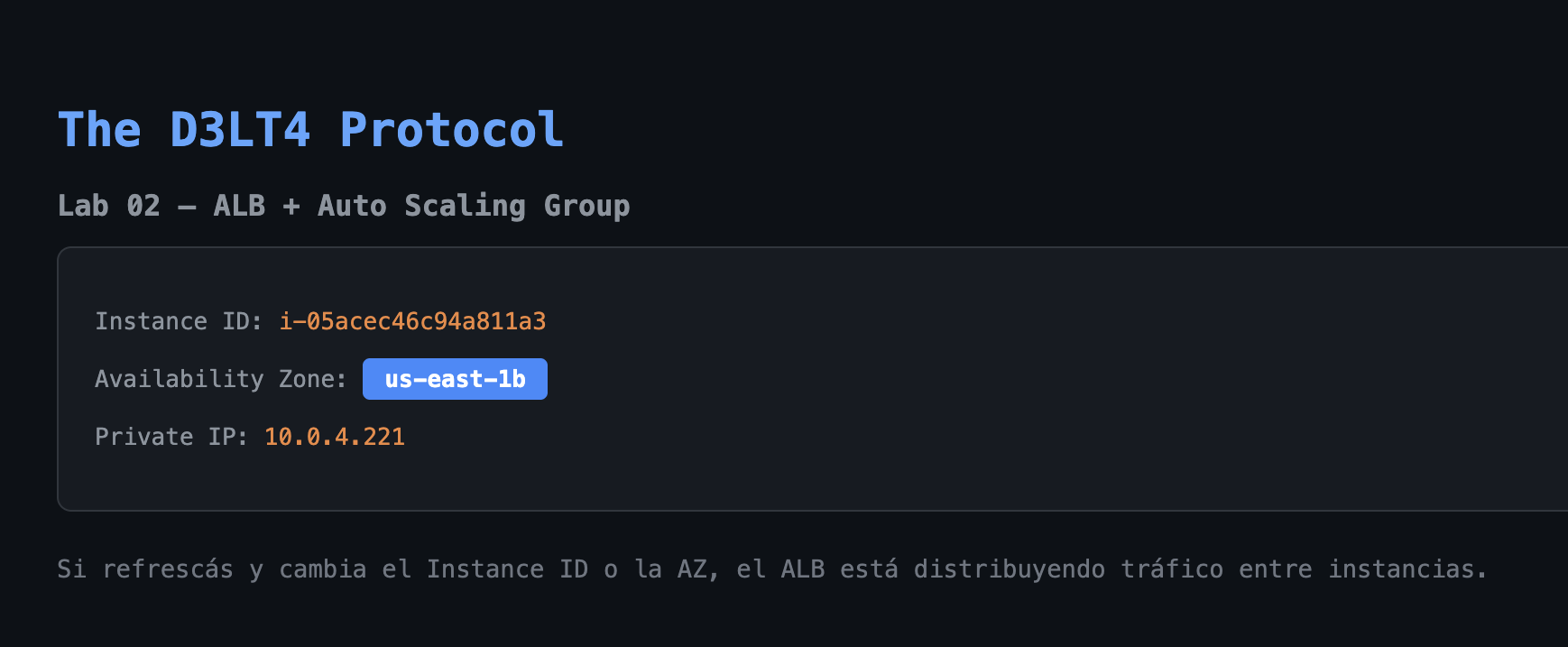
Task: Select the private IP value 10.0.4.221
Action: 334,437
